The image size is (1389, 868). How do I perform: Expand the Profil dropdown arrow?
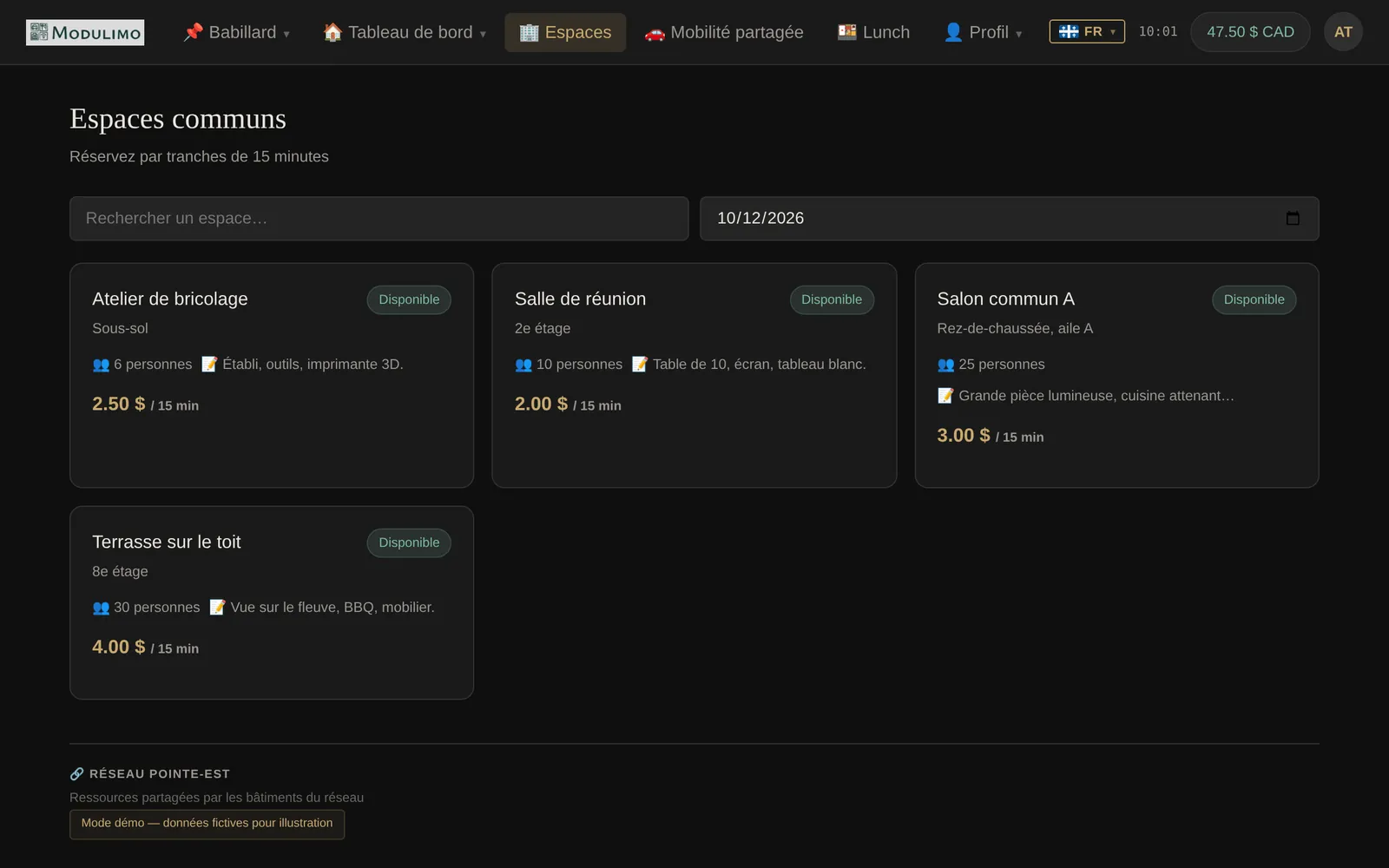point(1018,34)
